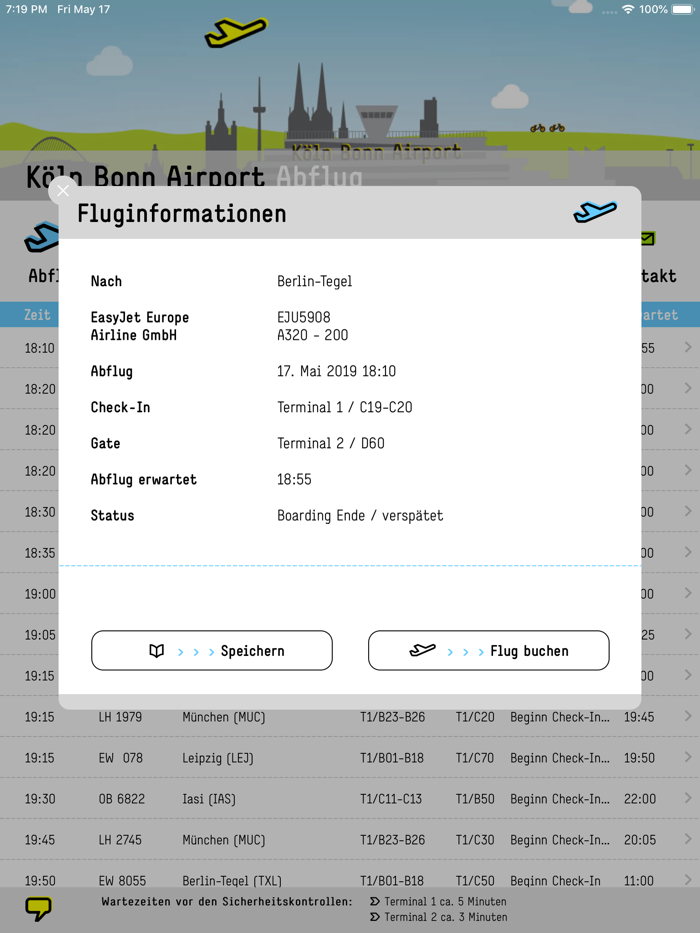The height and width of the screenshot is (933, 700).
Task: Expand chevron on the 19:00 row
Action: point(688,593)
